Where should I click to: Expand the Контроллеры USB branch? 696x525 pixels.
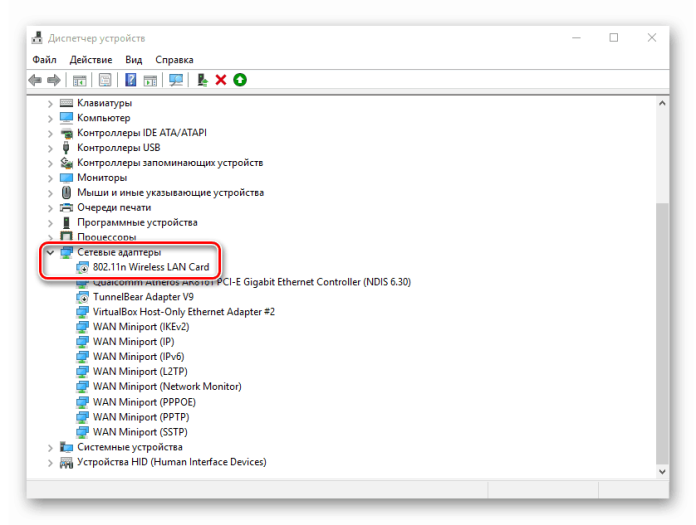coord(50,148)
